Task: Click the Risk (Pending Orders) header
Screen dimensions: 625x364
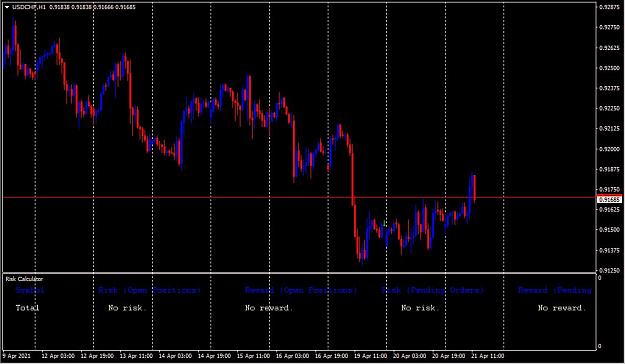Action: (x=432, y=290)
